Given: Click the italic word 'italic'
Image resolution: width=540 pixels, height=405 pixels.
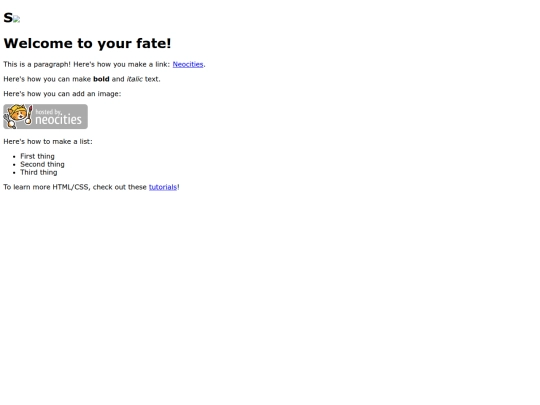Looking at the screenshot, I should coord(134,79).
